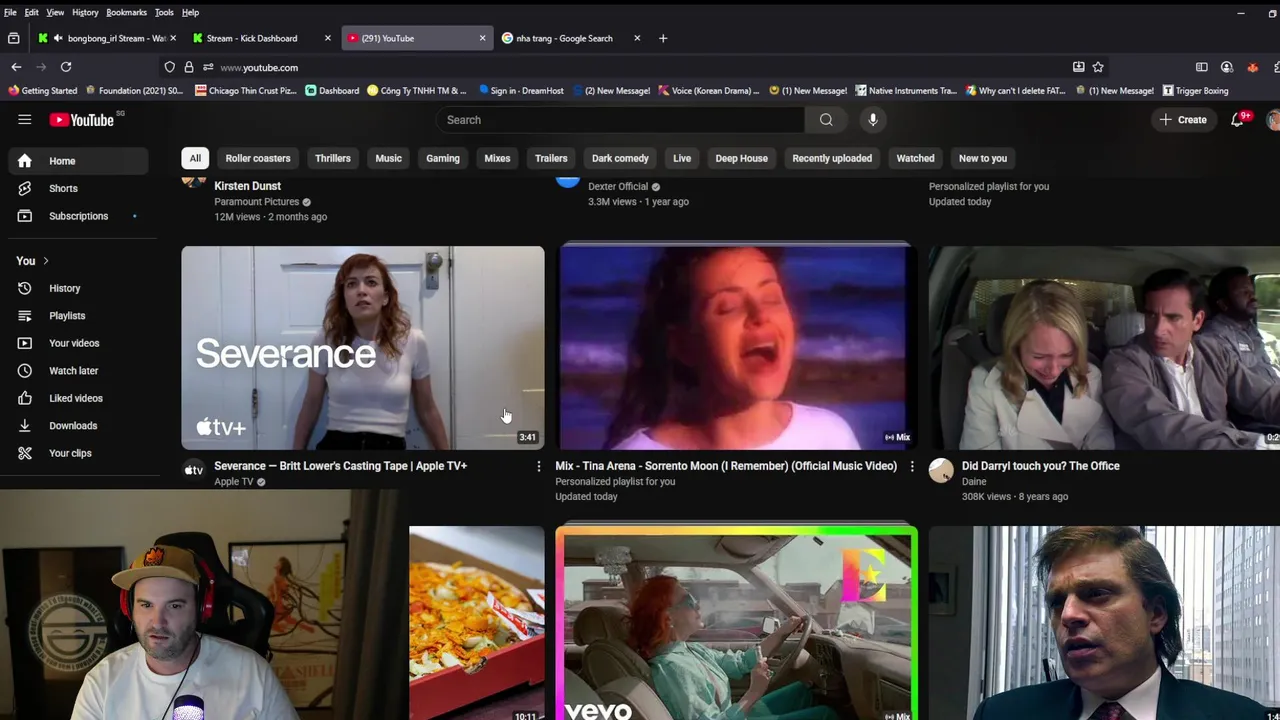The width and height of the screenshot is (1280, 720).
Task: Open Liked videos in the sidebar
Action: 79,398
